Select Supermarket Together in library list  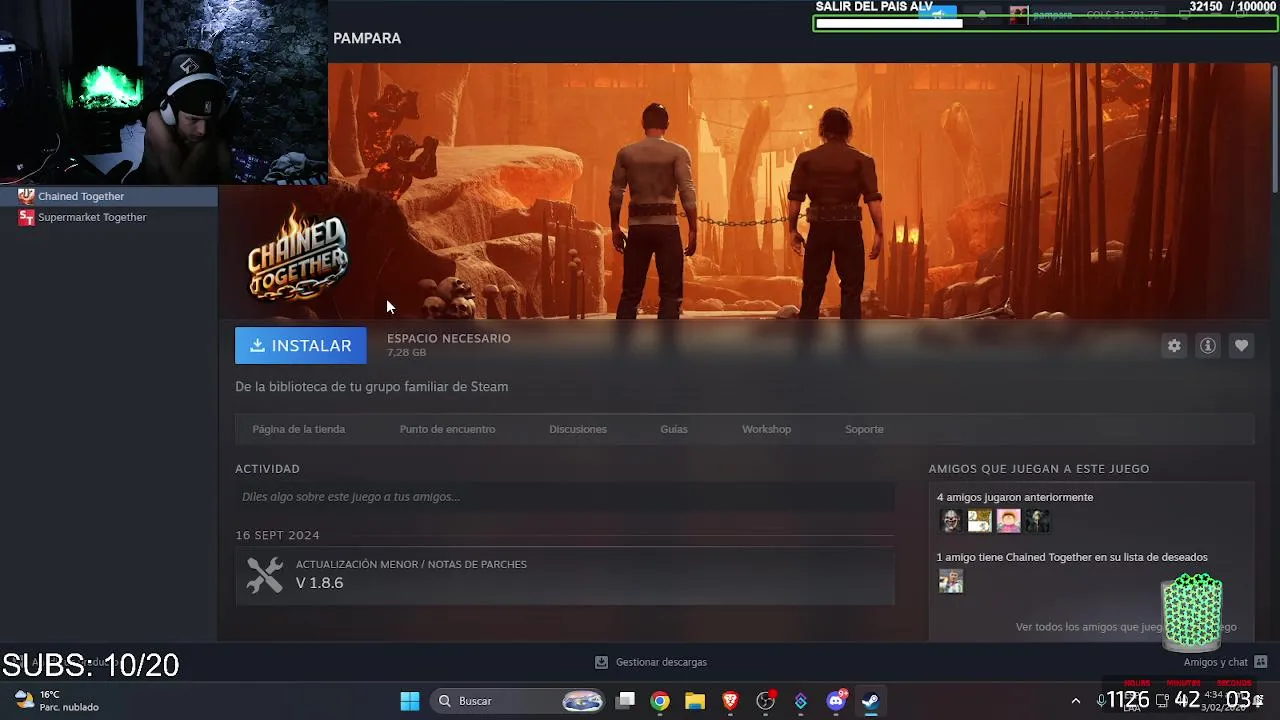[x=109, y=217]
